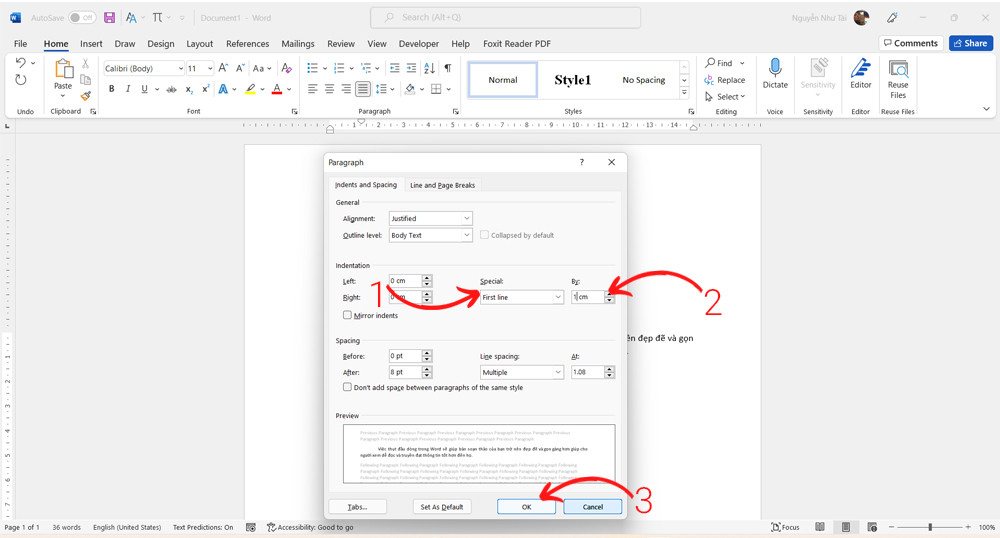Image resolution: width=1000 pixels, height=538 pixels.
Task: Increase font size with Grow Font
Action: click(223, 68)
